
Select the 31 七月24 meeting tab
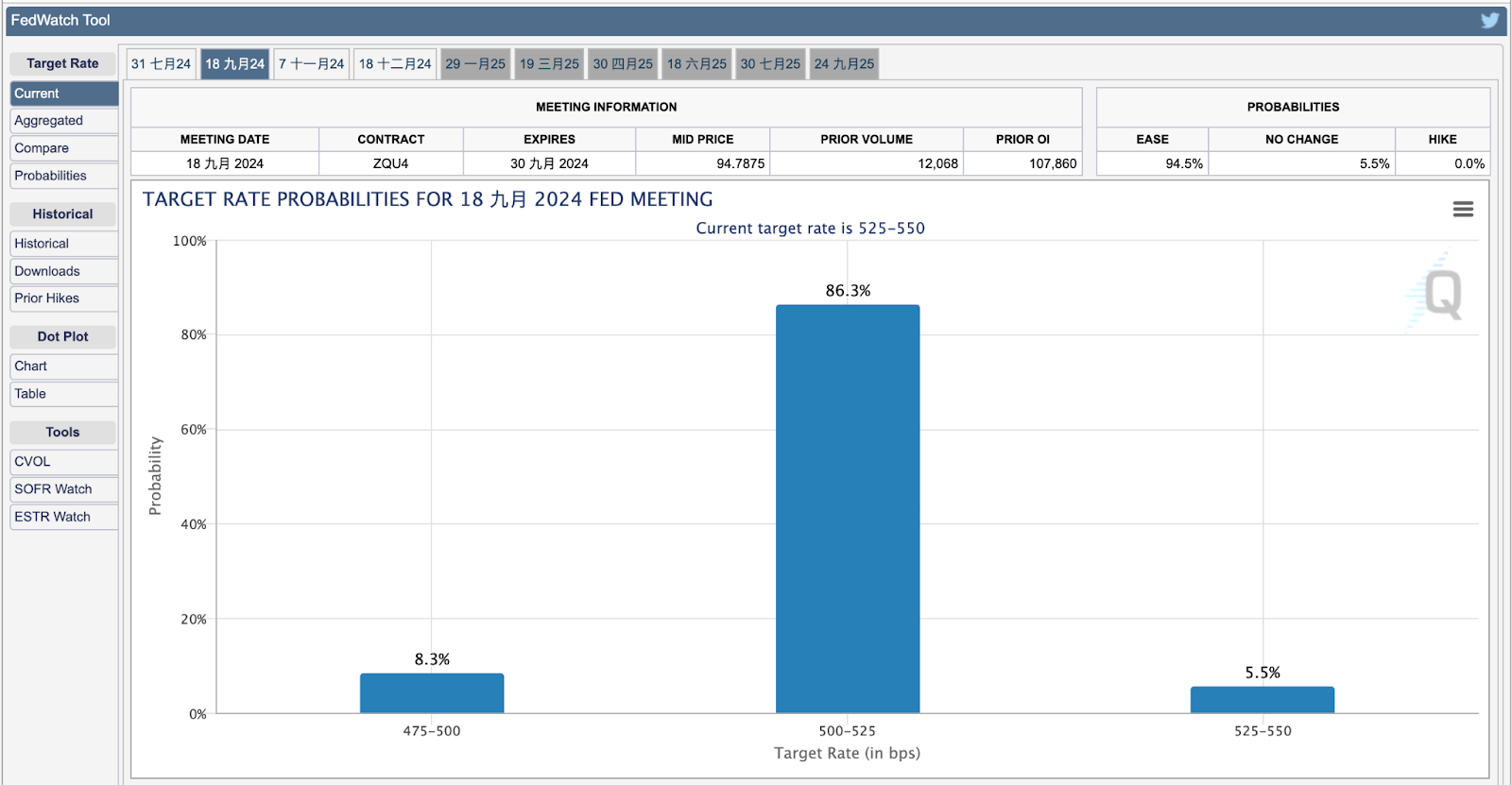click(161, 64)
